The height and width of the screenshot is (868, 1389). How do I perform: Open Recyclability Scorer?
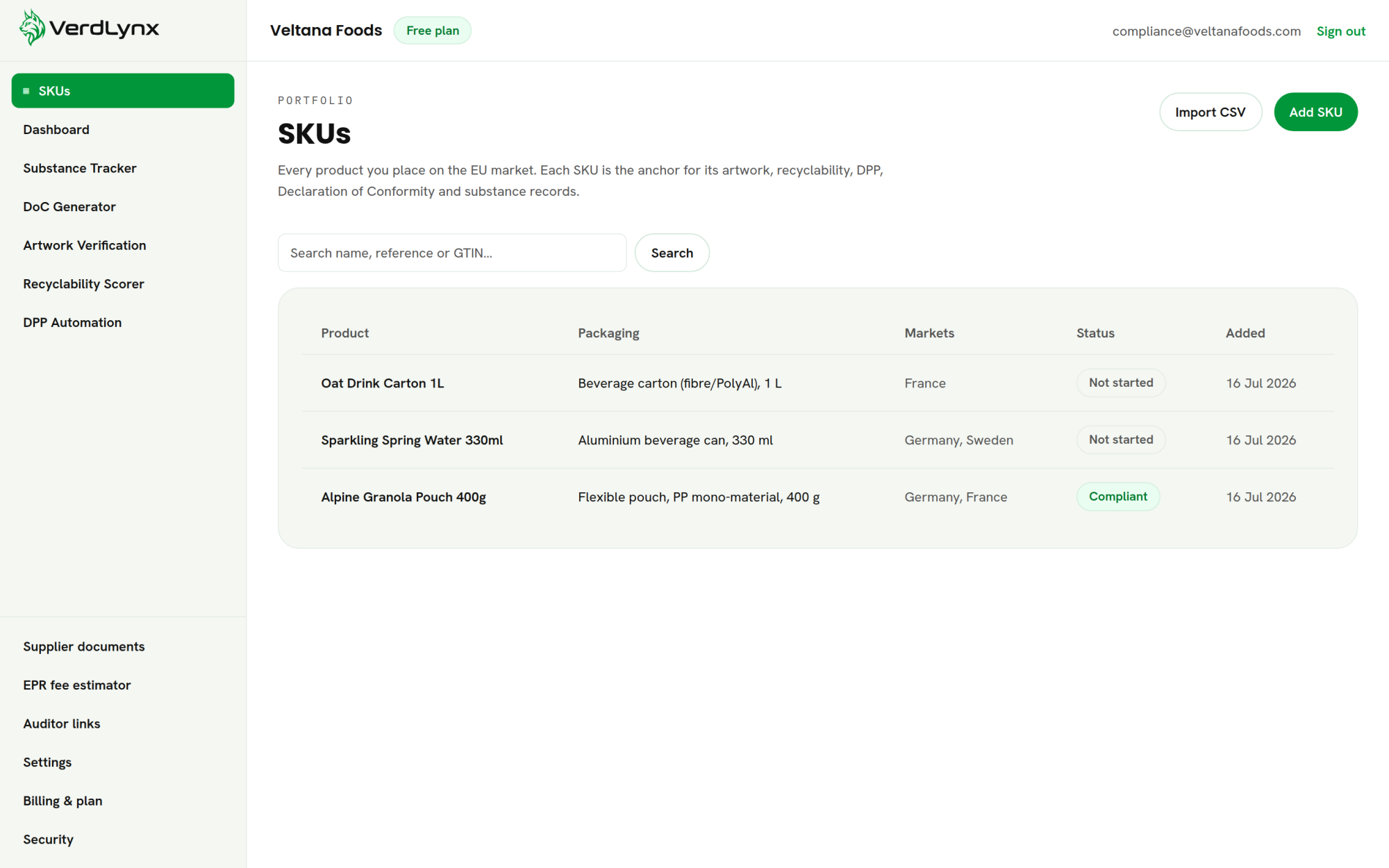(x=83, y=284)
